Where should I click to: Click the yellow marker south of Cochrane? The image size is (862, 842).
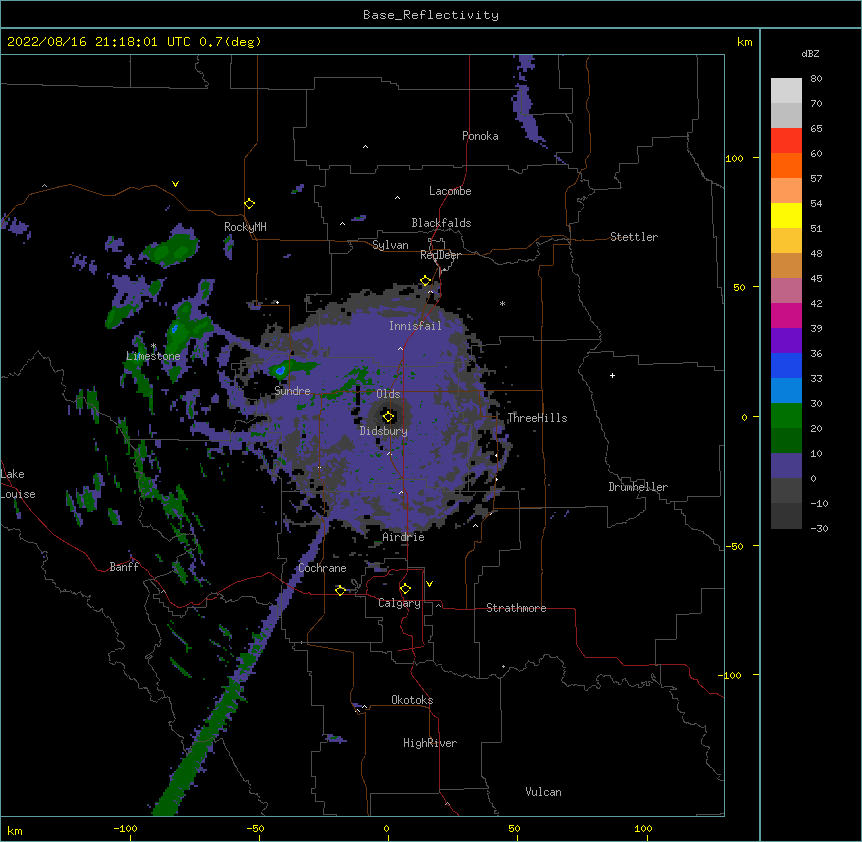pos(340,590)
